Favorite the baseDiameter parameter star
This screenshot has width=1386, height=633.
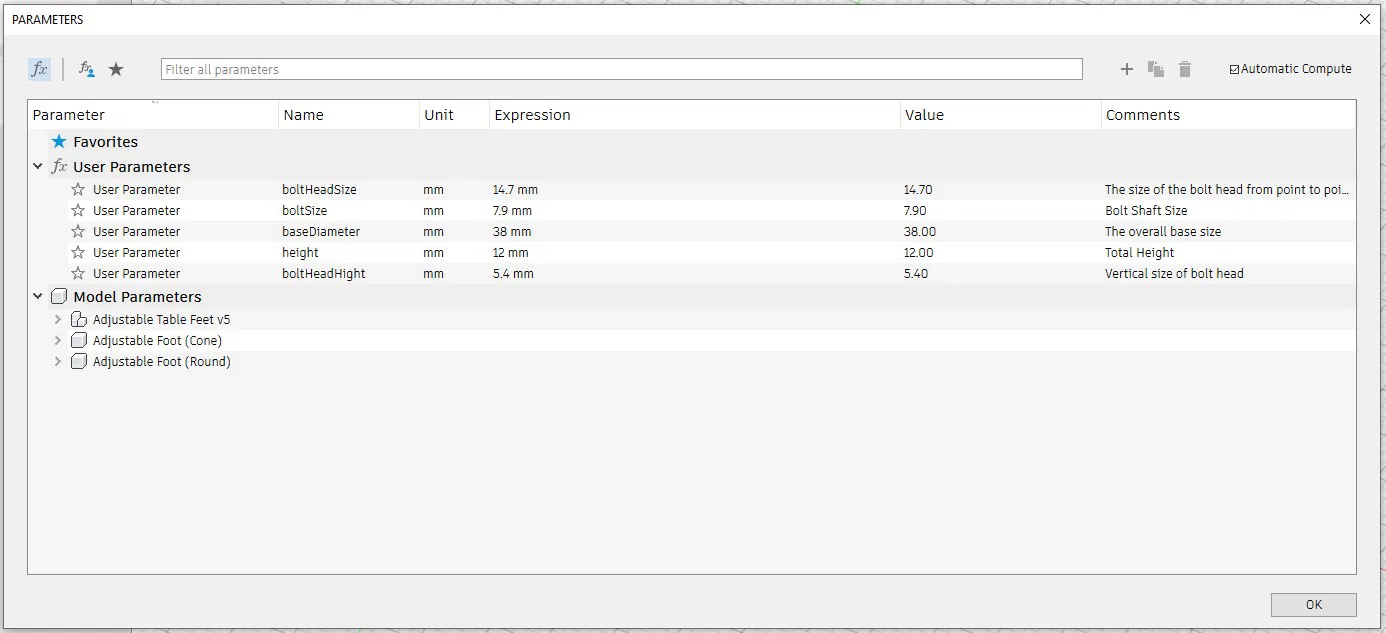[78, 231]
